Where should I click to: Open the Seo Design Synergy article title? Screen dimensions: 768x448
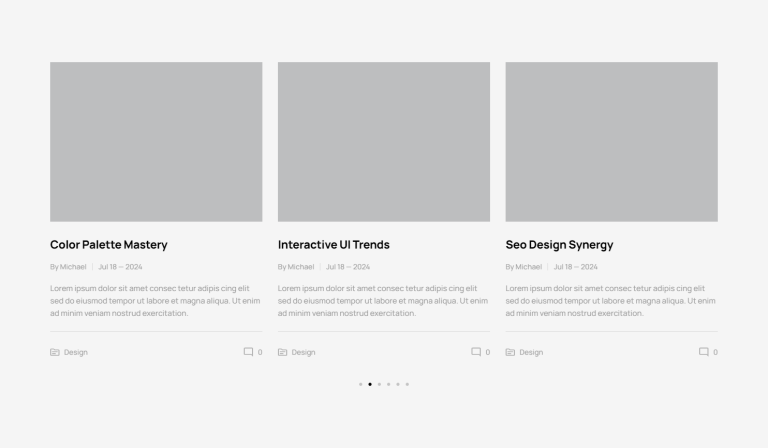559,245
